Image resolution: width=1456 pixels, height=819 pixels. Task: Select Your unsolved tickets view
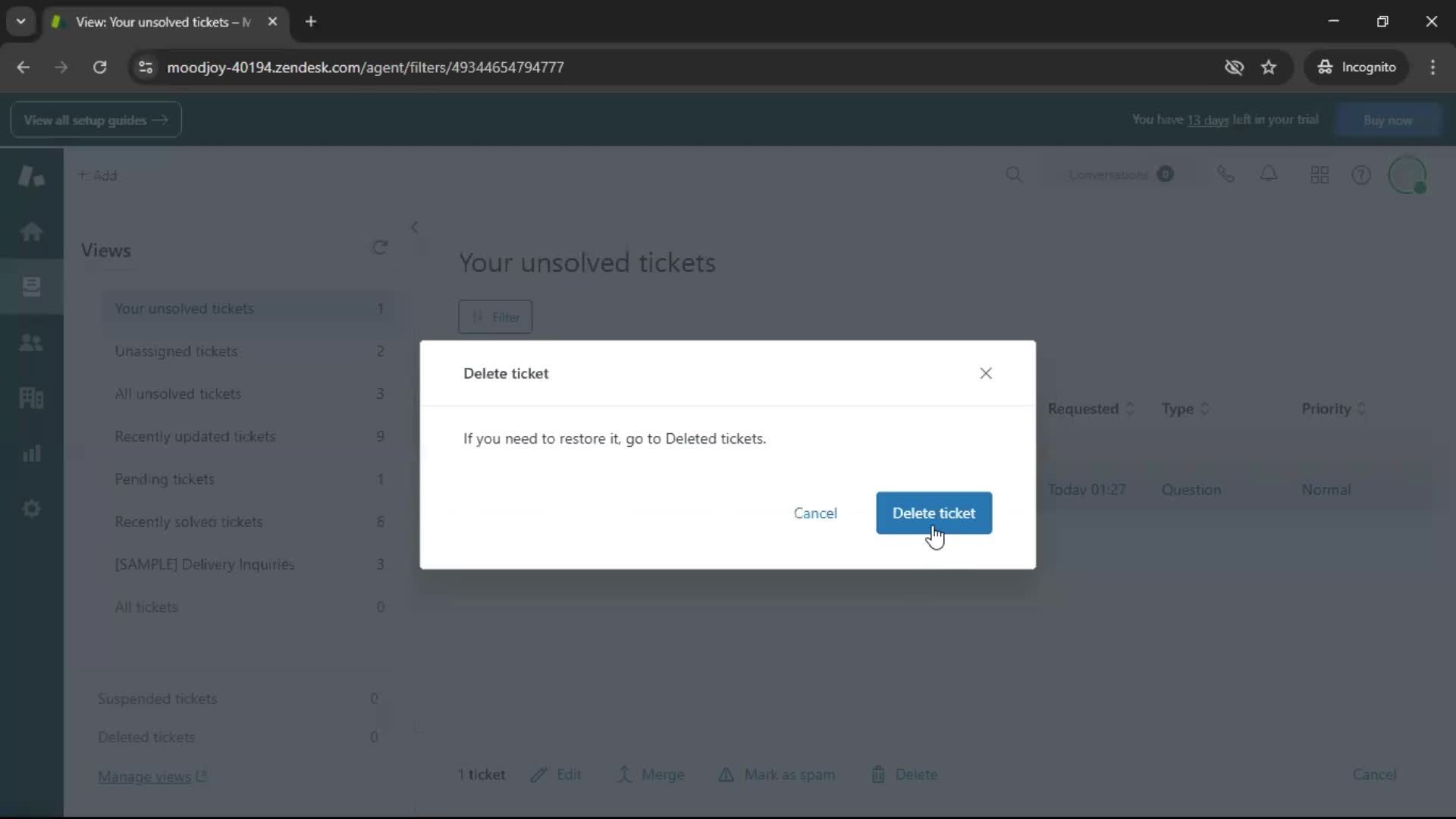247,309
